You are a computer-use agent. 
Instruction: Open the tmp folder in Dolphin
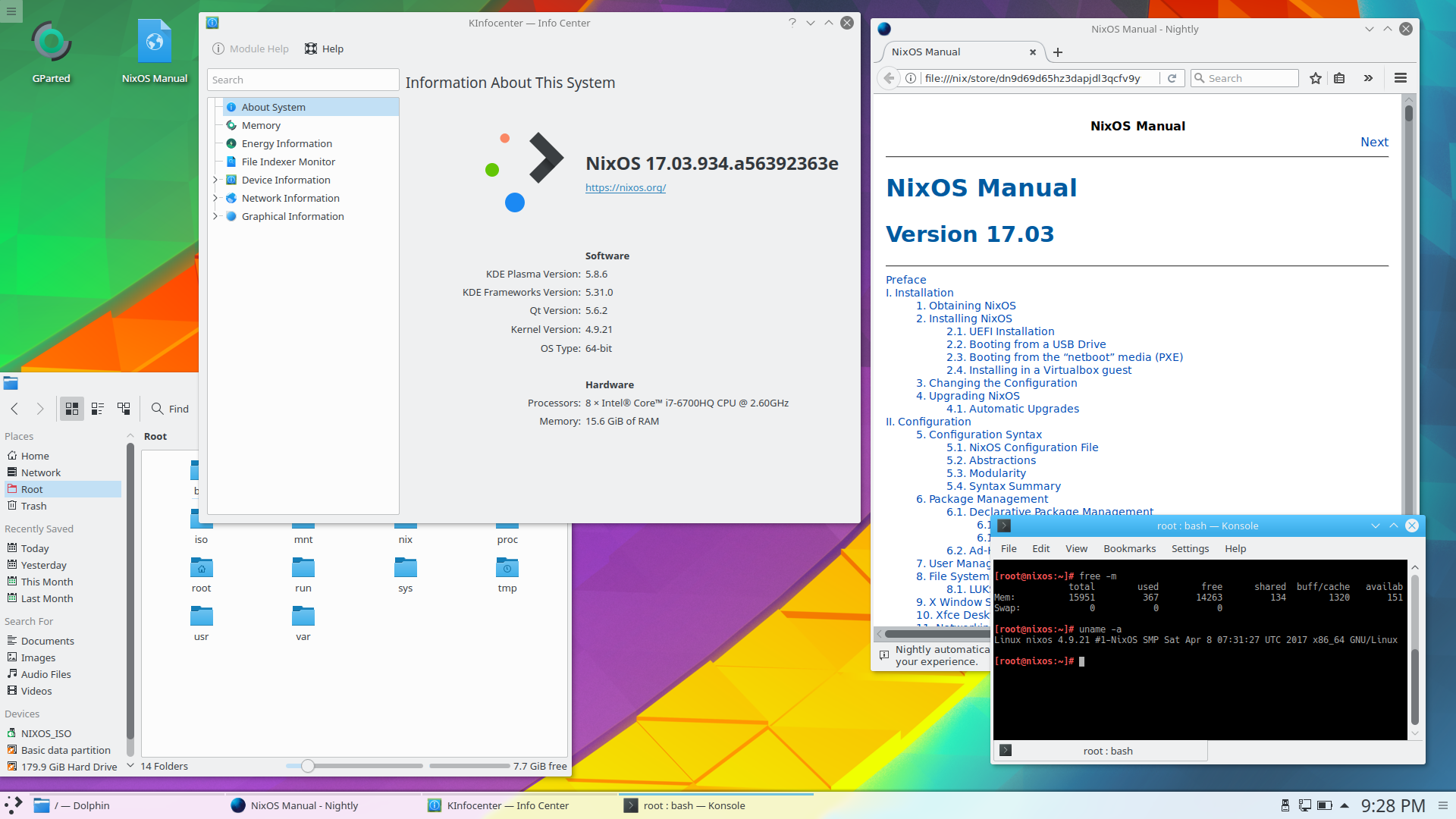[x=507, y=575]
